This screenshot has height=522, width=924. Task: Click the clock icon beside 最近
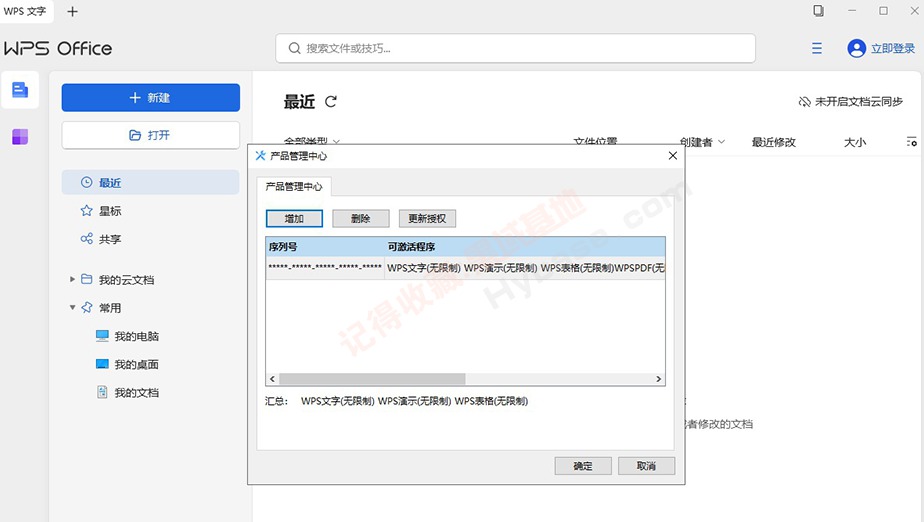pos(87,182)
